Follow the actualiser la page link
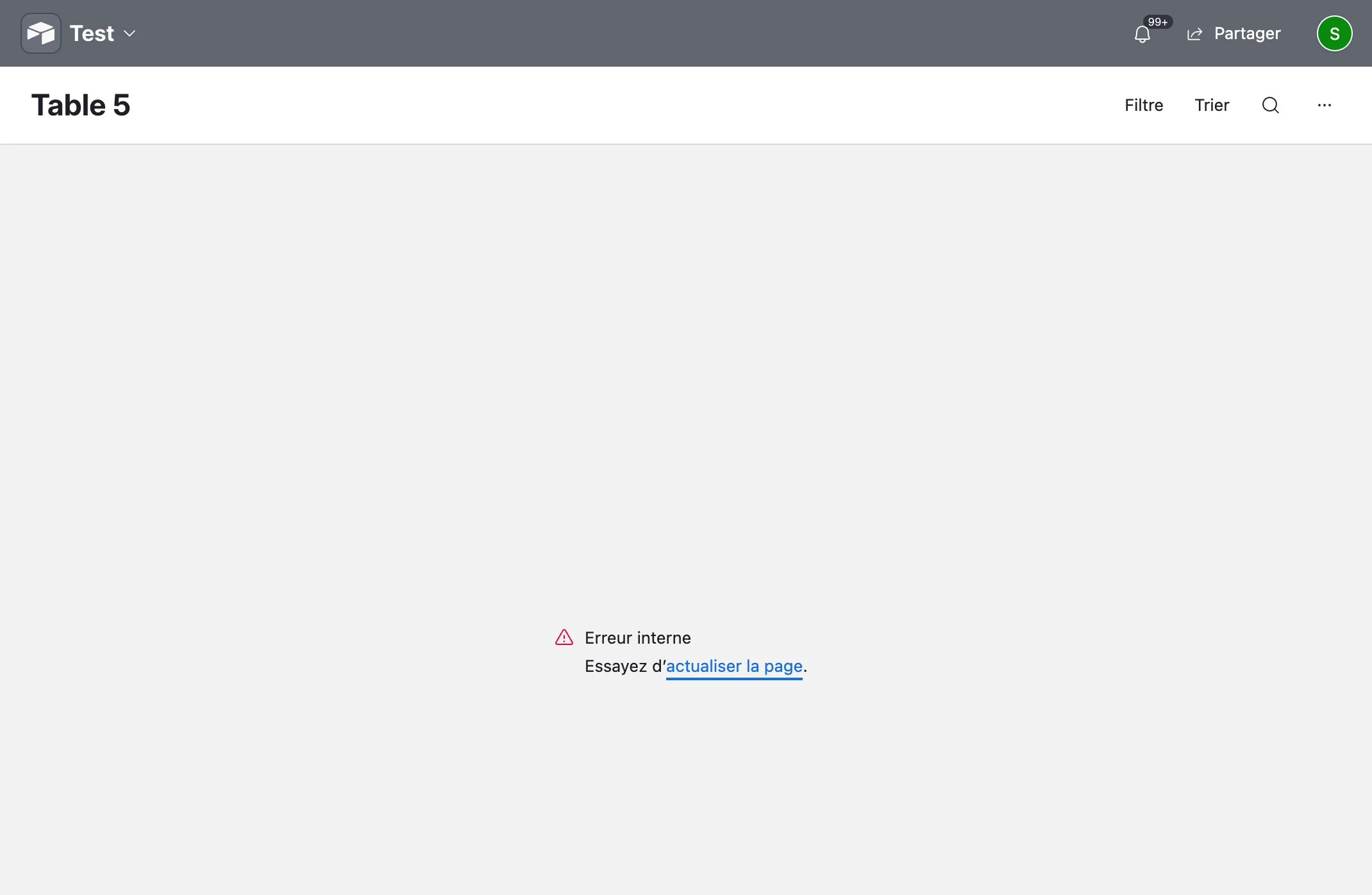1372x895 pixels. pyautogui.click(x=734, y=666)
